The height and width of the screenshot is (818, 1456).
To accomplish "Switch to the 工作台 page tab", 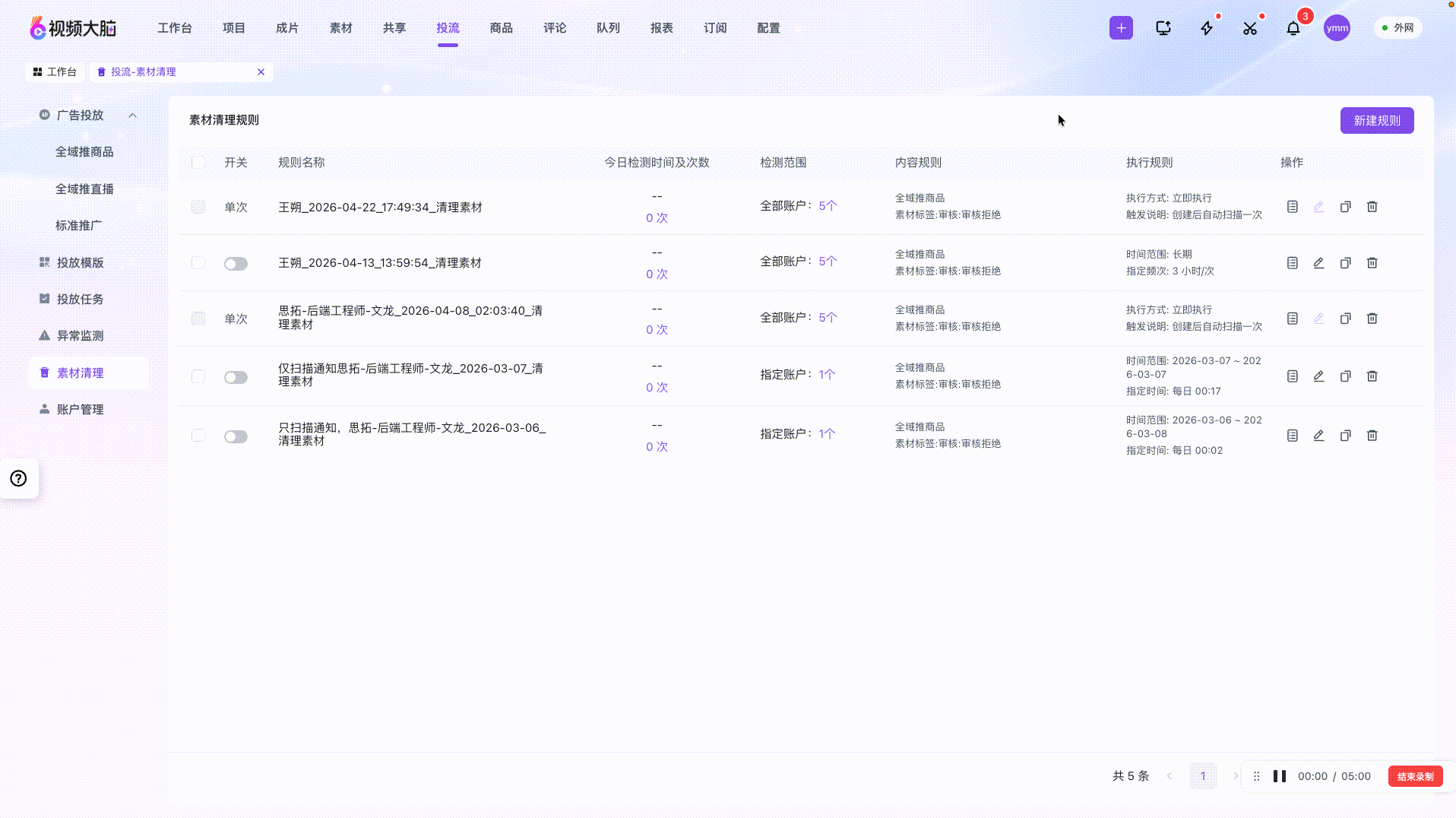I will (x=55, y=71).
